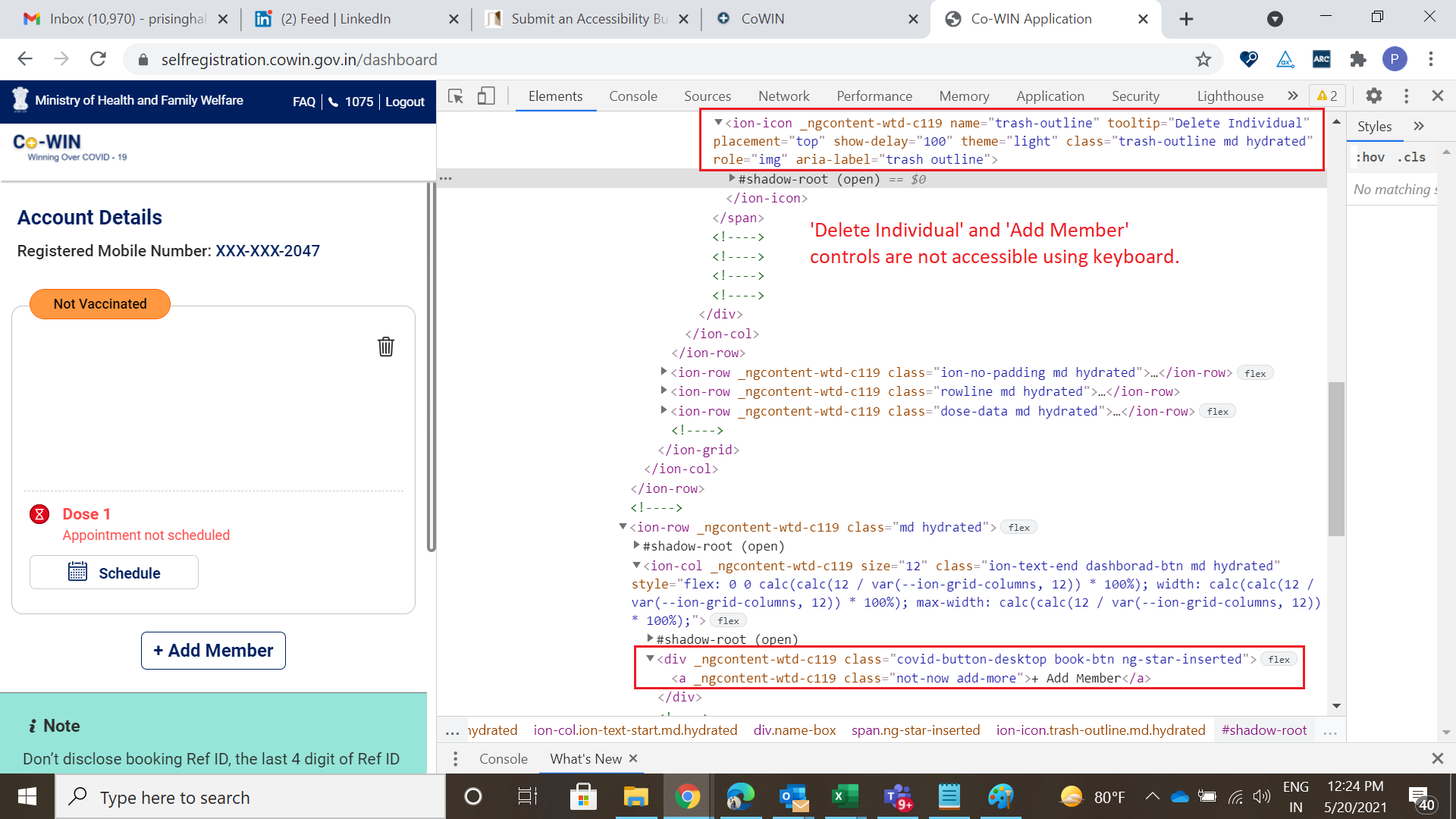Open Microsoft Teams from the taskbar
The image size is (1456, 819).
898,796
